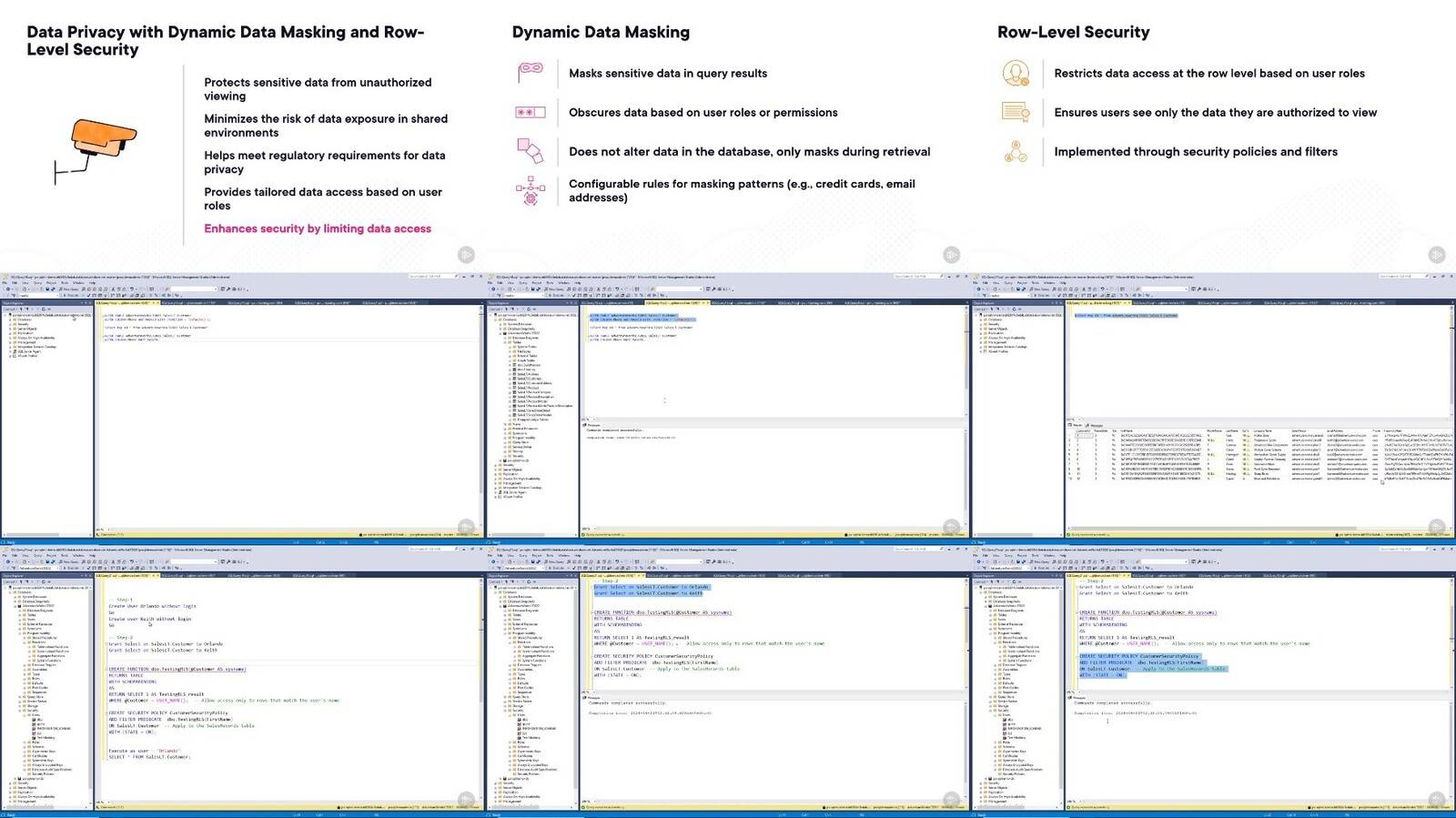Open the SSMS thumbnail with CREATE SECURITY POLICY highlighted

tap(1213, 681)
